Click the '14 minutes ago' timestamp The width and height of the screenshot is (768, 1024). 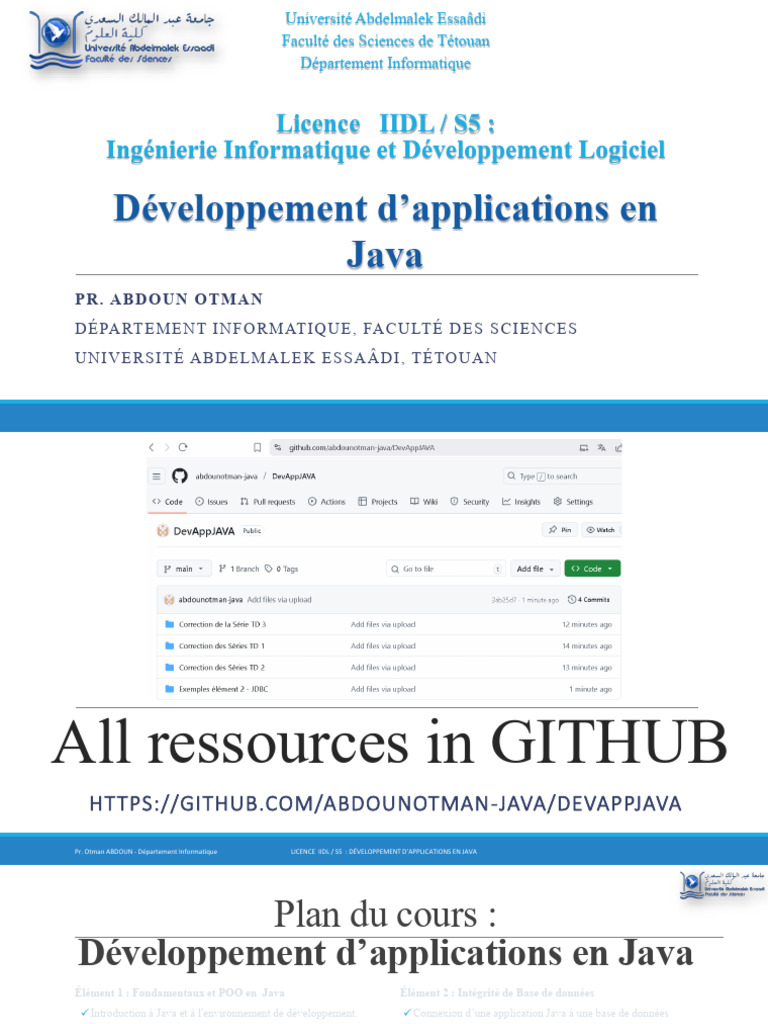[x=587, y=646]
